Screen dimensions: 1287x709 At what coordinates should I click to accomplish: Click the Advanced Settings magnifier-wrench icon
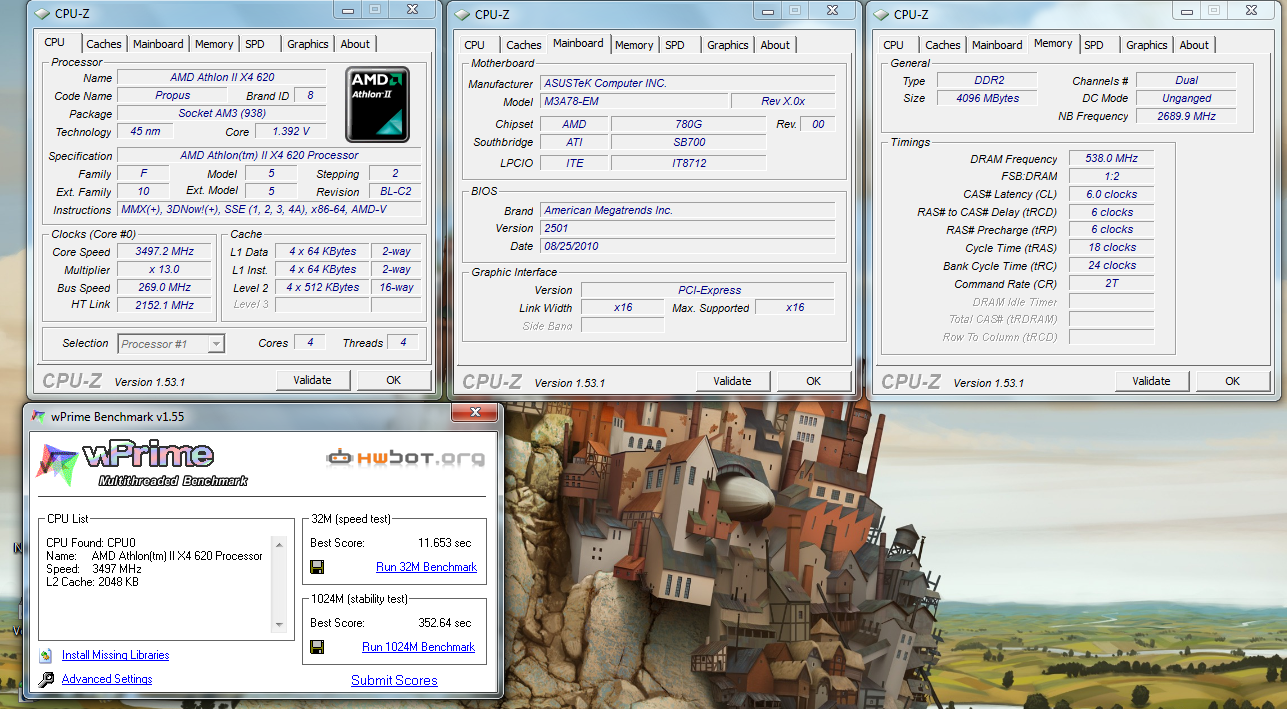pyautogui.click(x=46, y=680)
